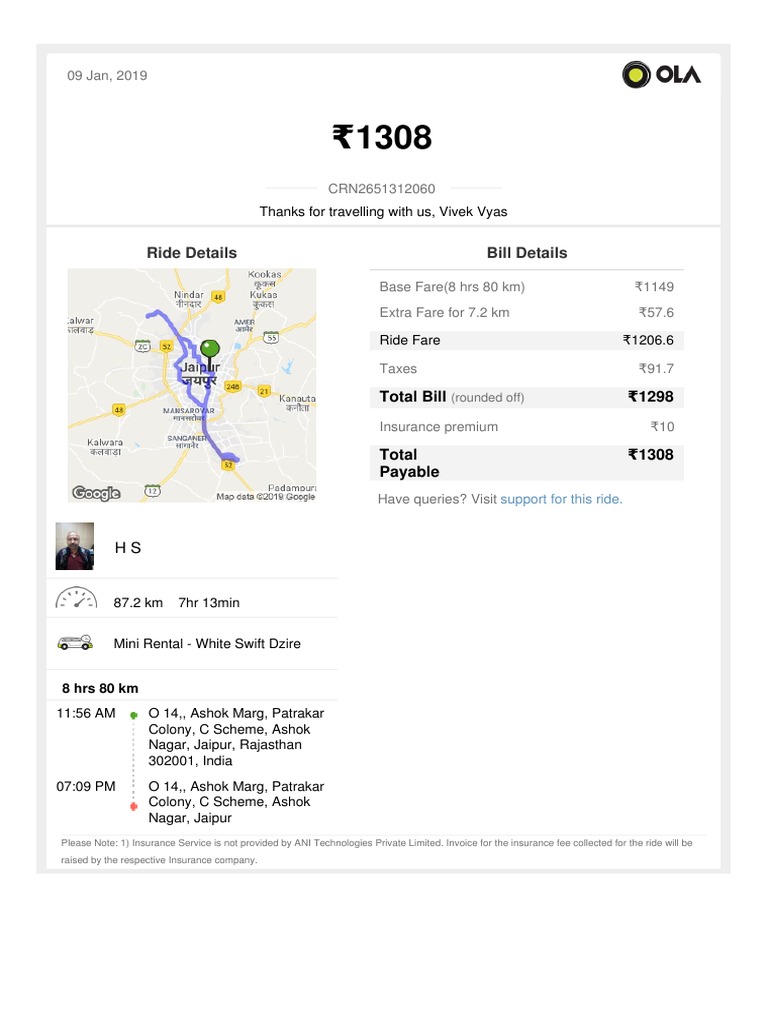Click the ₹1308 total amount heading
Image resolution: width=768 pixels, height=1024 pixels.
coord(382,137)
